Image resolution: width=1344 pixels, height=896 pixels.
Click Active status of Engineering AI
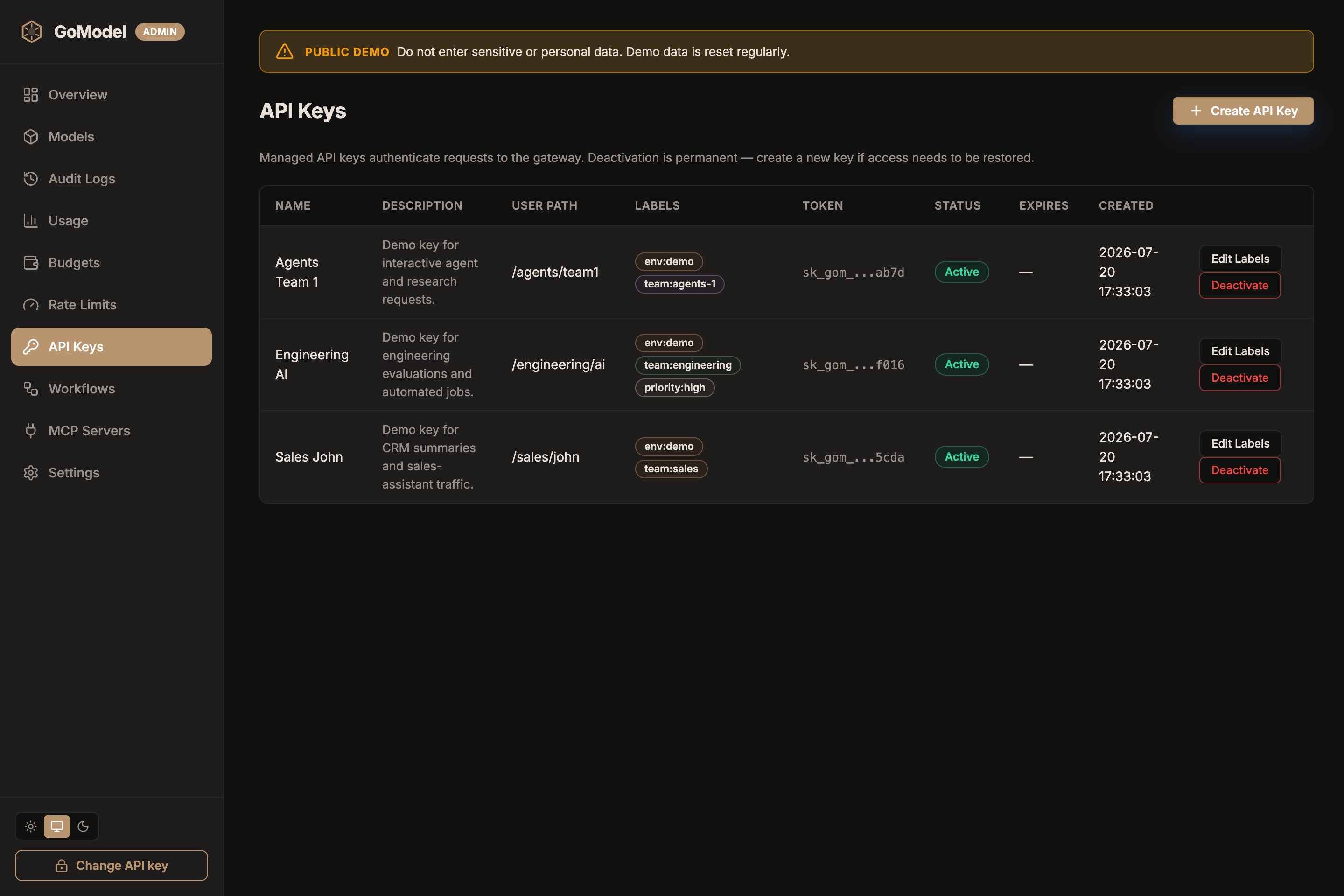[x=962, y=364]
